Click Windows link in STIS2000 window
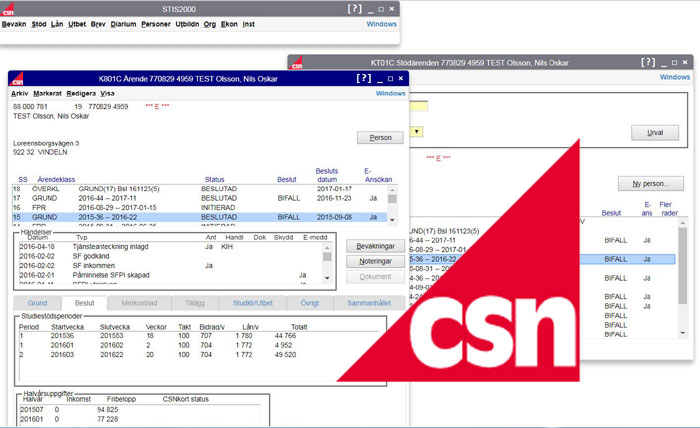700x428 pixels. tap(381, 24)
